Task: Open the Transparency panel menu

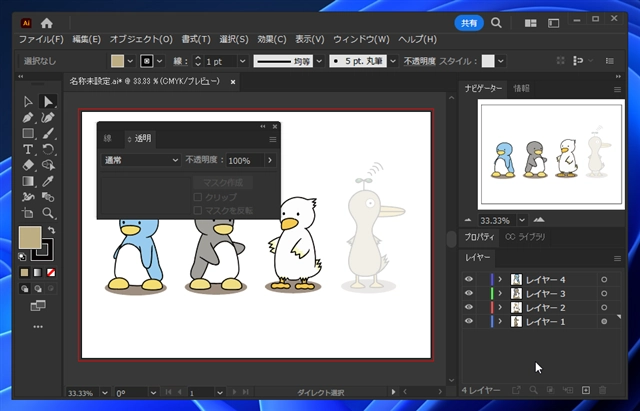Action: click(273, 140)
